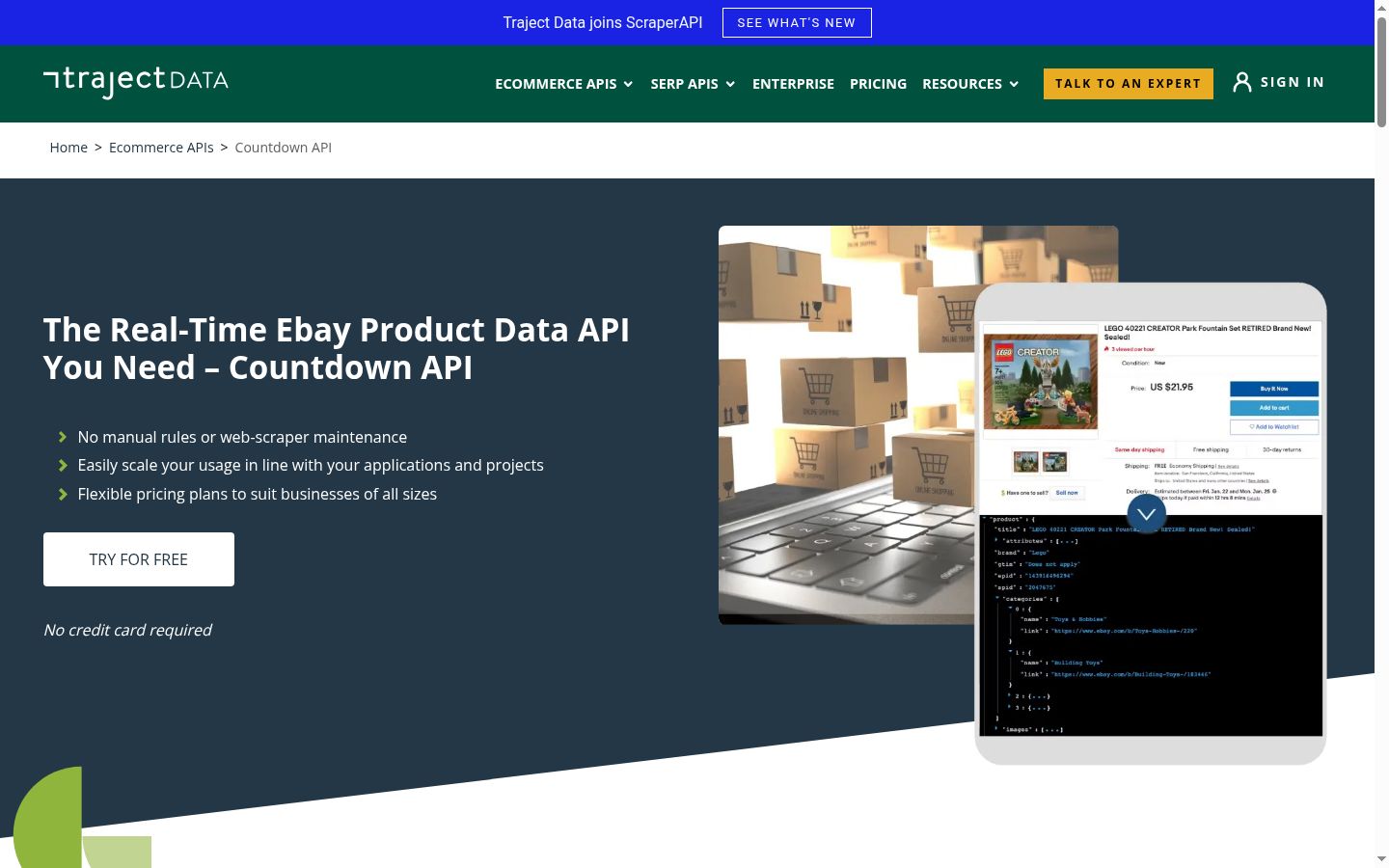
Task: Click the scrollbar down arrow
Action: tap(1381, 858)
